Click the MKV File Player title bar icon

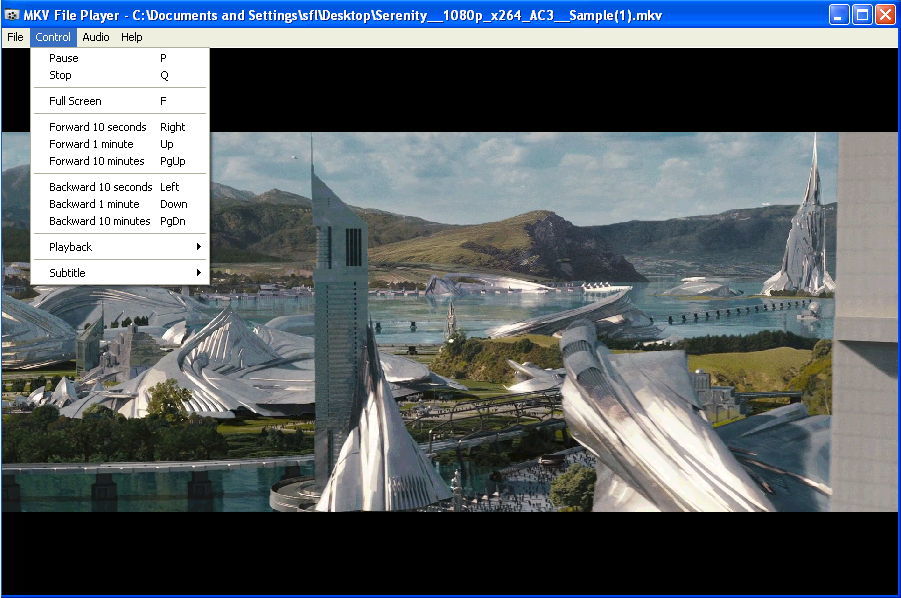10,14
